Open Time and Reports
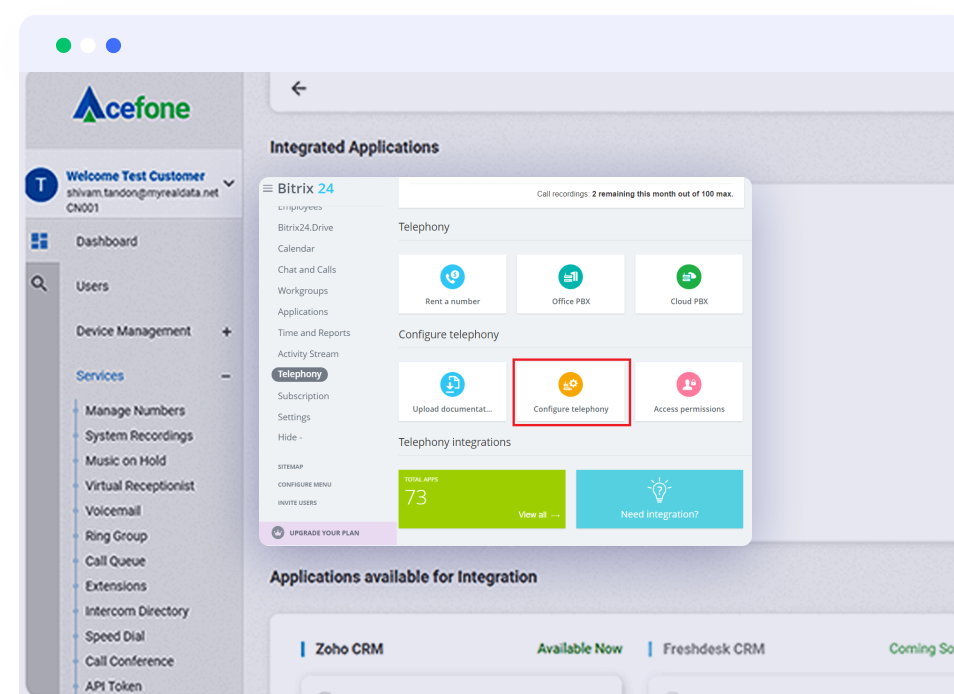This screenshot has width=954, height=694. [314, 333]
